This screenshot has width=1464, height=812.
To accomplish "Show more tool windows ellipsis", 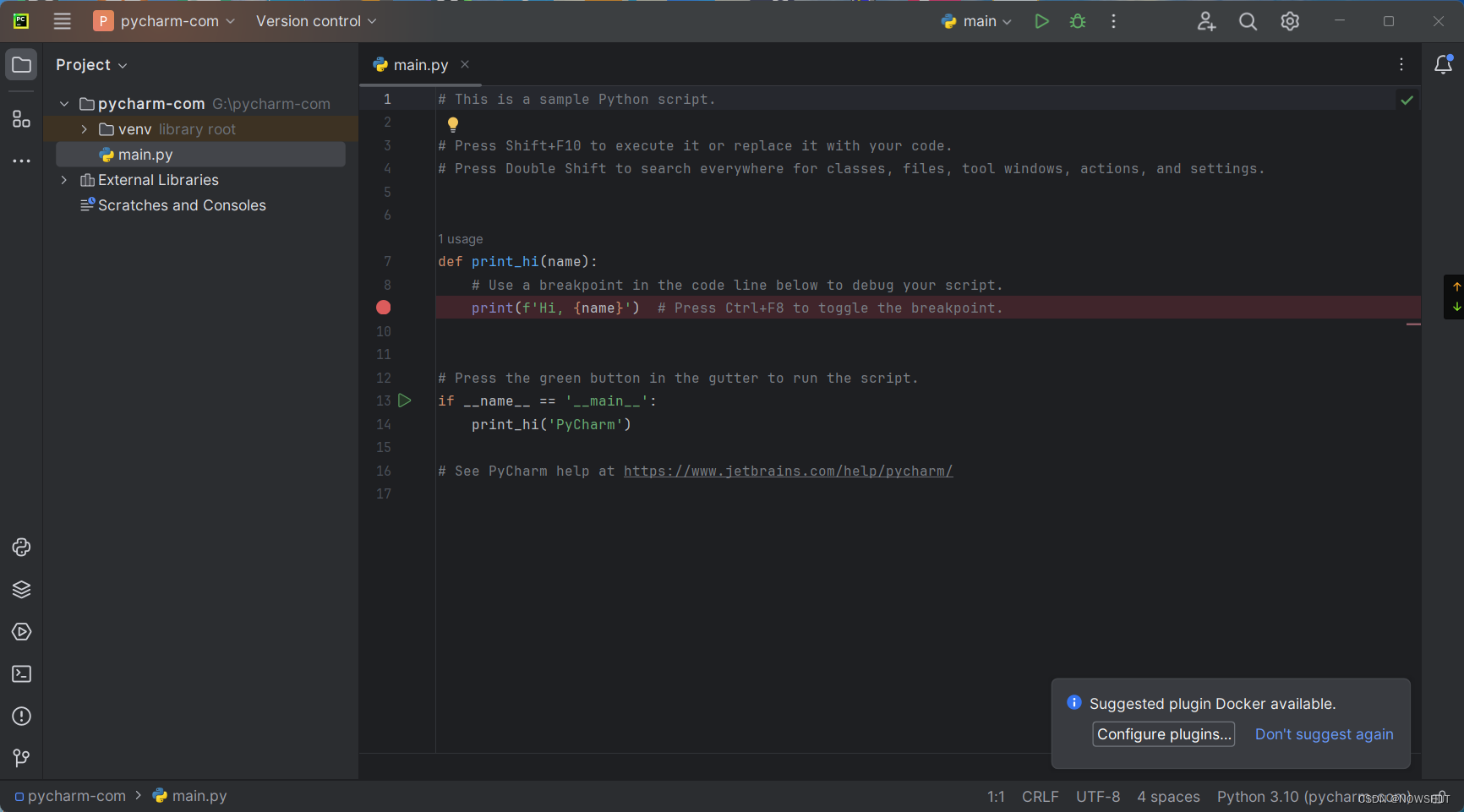I will (x=21, y=161).
